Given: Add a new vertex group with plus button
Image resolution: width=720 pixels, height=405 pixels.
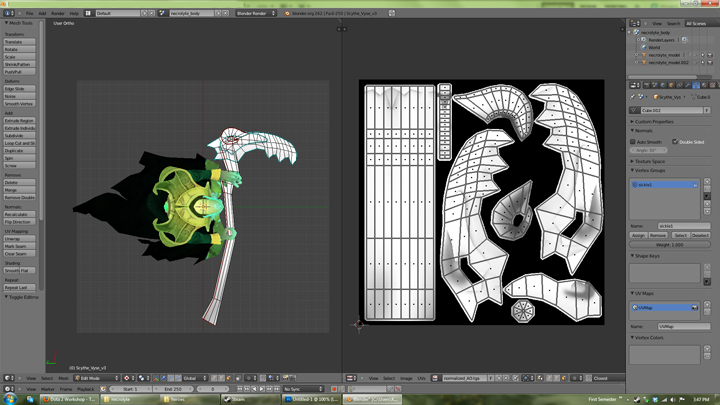Looking at the screenshot, I should coord(707,183).
